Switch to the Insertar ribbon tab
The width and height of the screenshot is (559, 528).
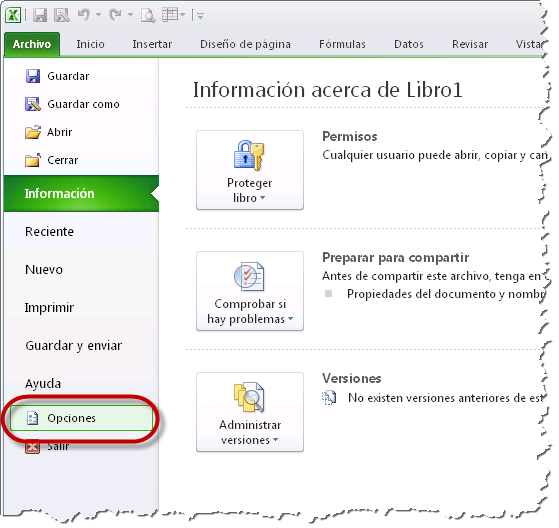click(152, 44)
